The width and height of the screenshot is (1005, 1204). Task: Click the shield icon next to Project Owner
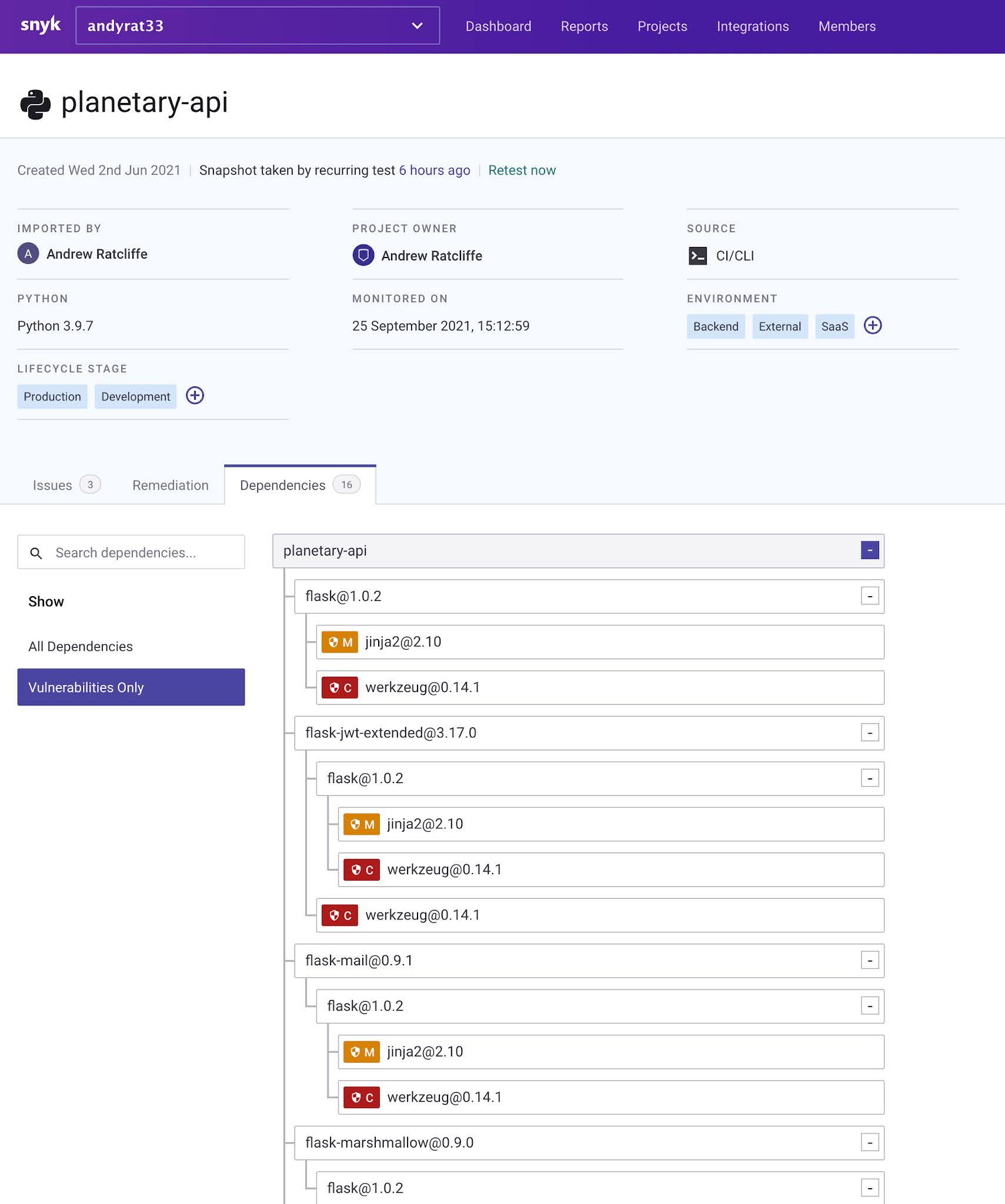point(364,256)
